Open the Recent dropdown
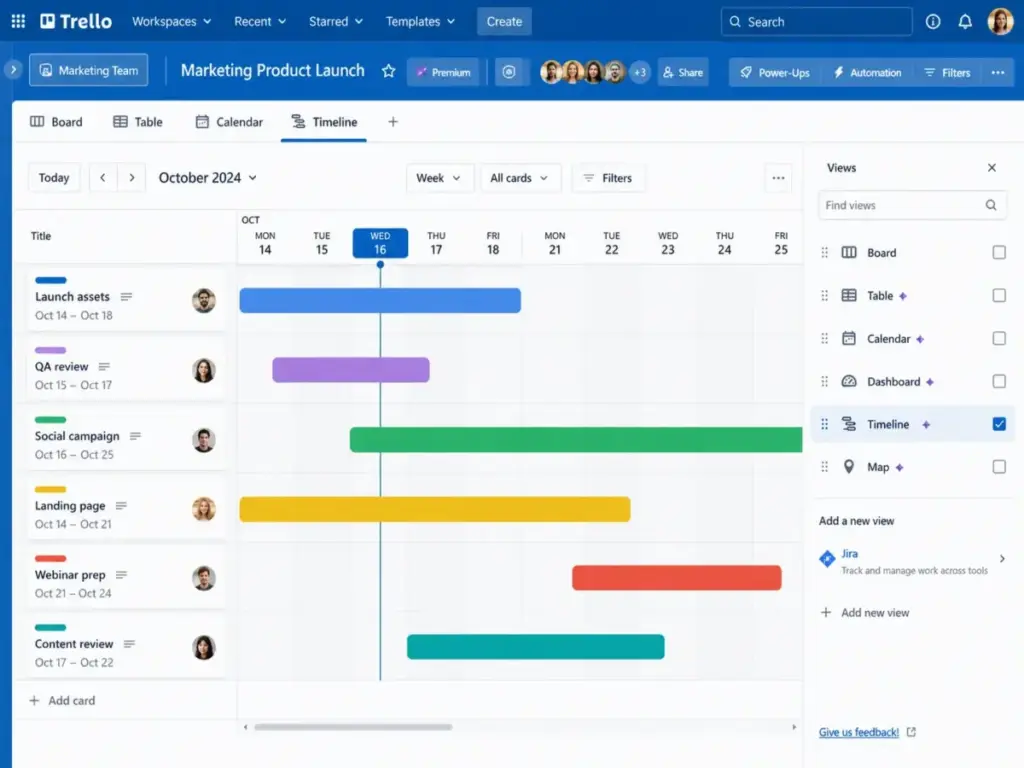Viewport: 1024px width, 768px height. click(x=260, y=22)
